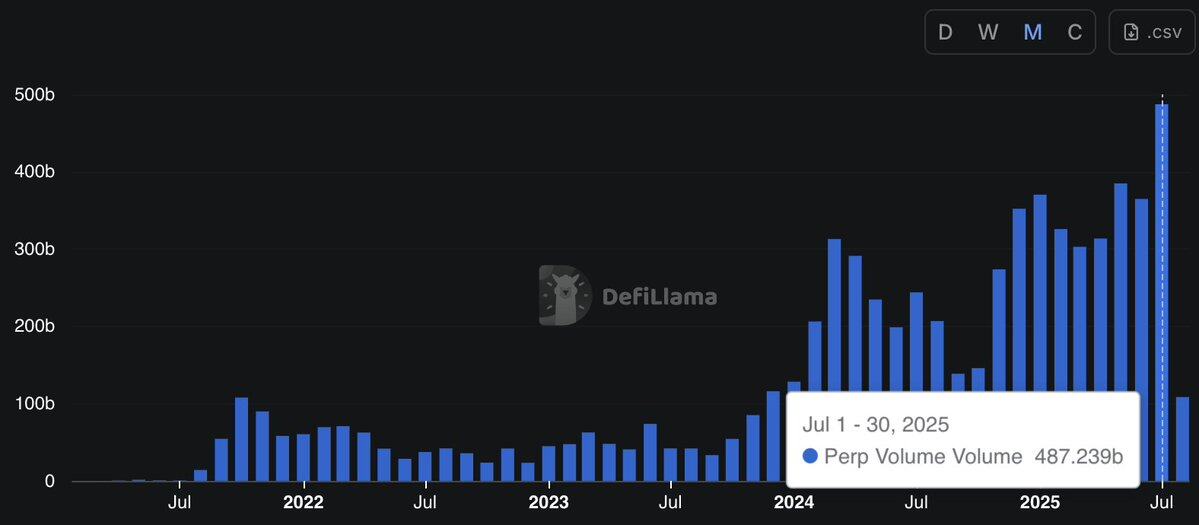The height and width of the screenshot is (525, 1199).
Task: Switch to W weekly interval
Action: pyautogui.click(x=988, y=32)
